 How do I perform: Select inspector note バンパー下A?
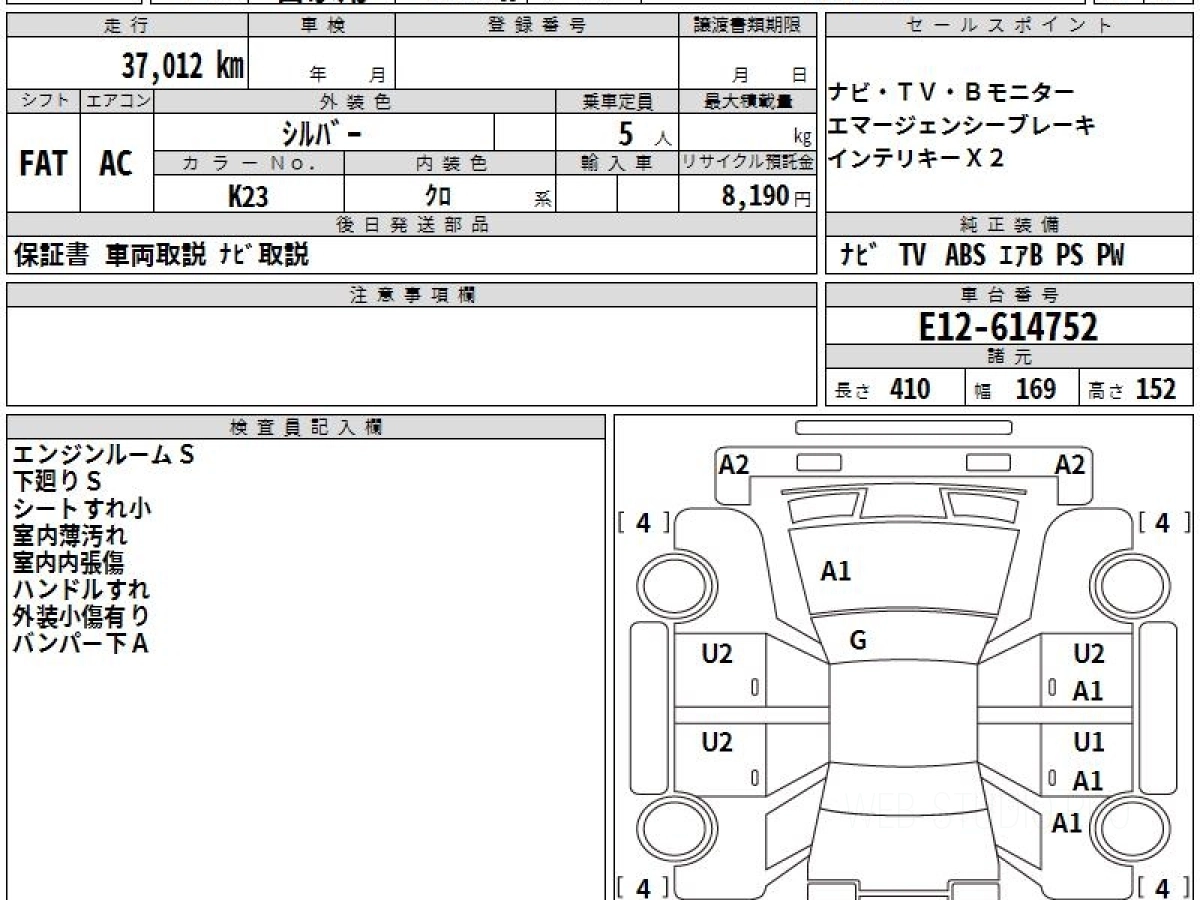coord(81,643)
